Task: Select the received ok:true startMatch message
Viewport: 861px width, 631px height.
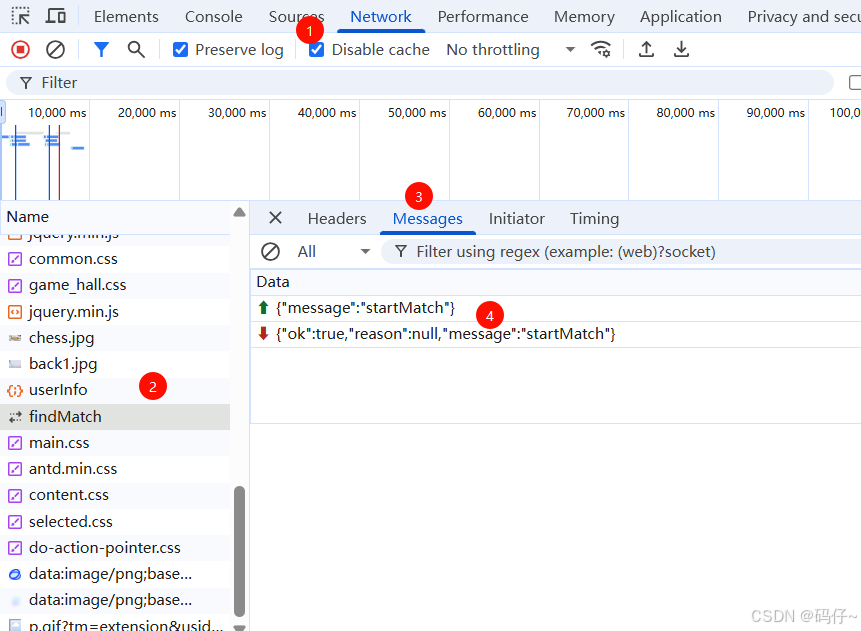Action: point(556,334)
